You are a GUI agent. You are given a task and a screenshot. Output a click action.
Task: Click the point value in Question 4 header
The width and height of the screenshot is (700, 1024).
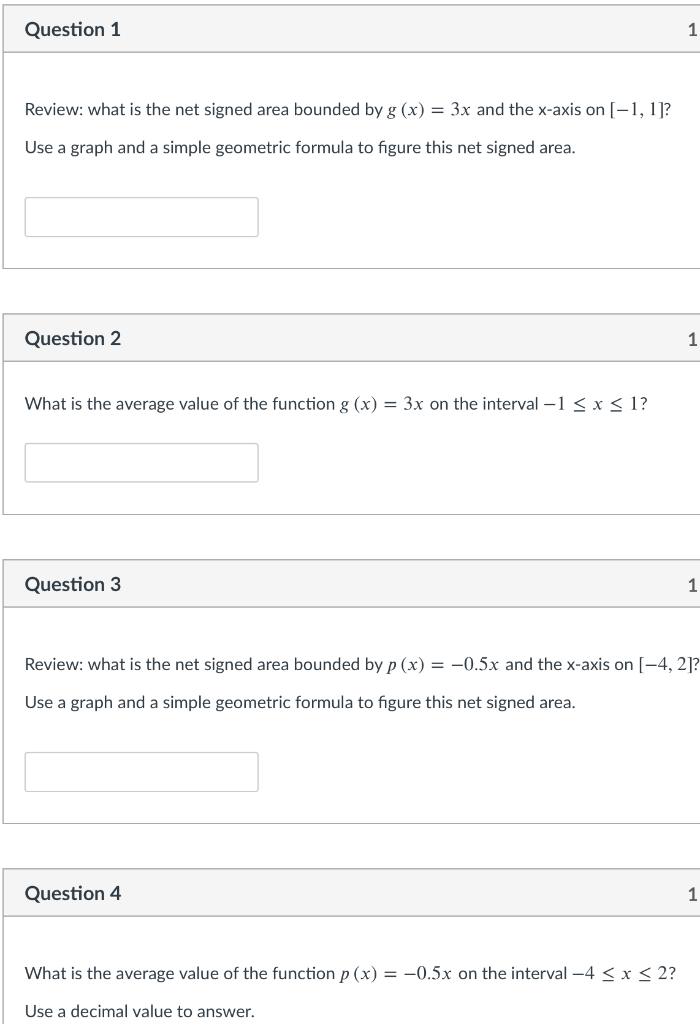point(693,894)
